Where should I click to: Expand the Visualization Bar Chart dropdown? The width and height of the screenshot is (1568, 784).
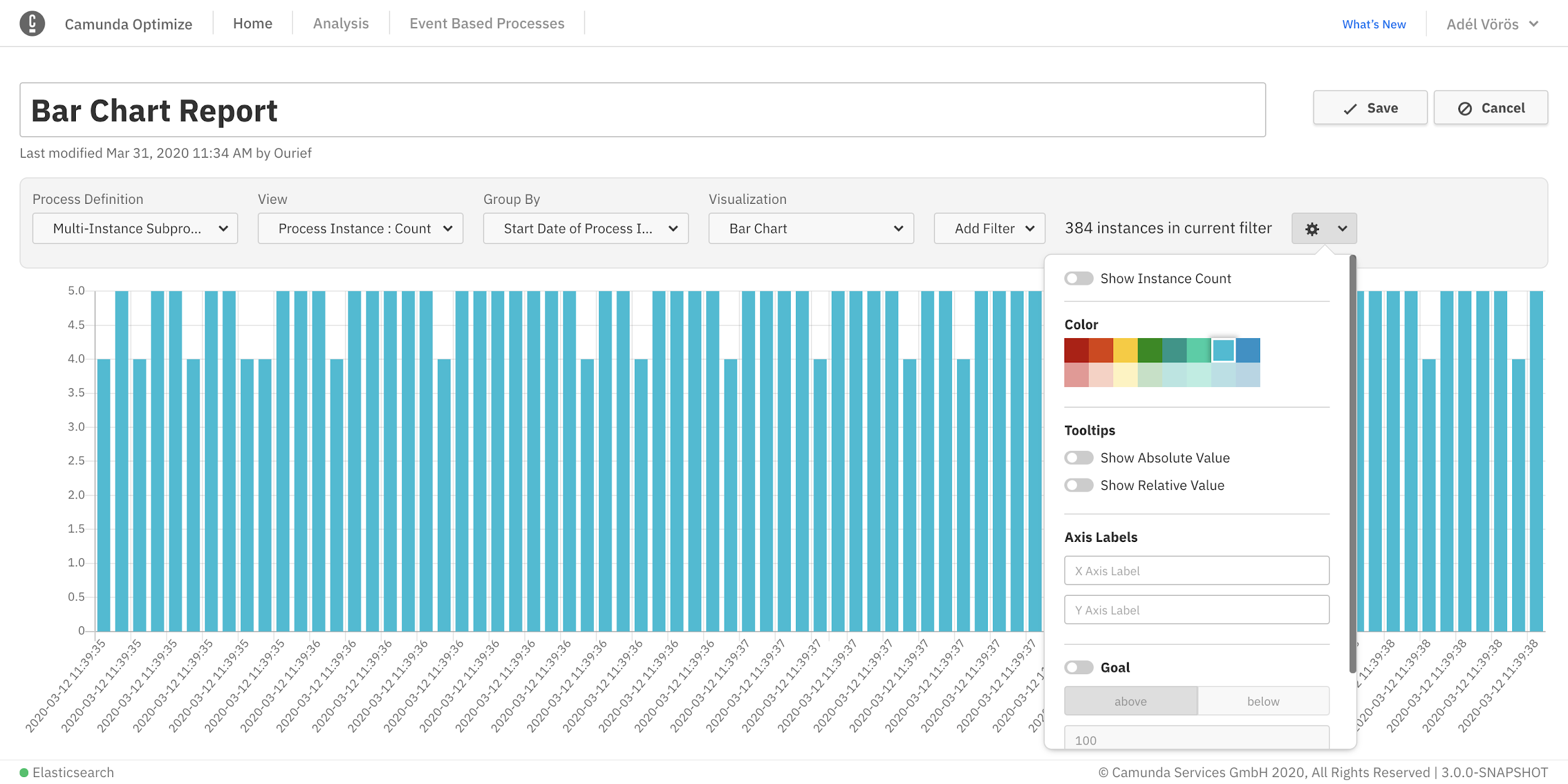[810, 229]
